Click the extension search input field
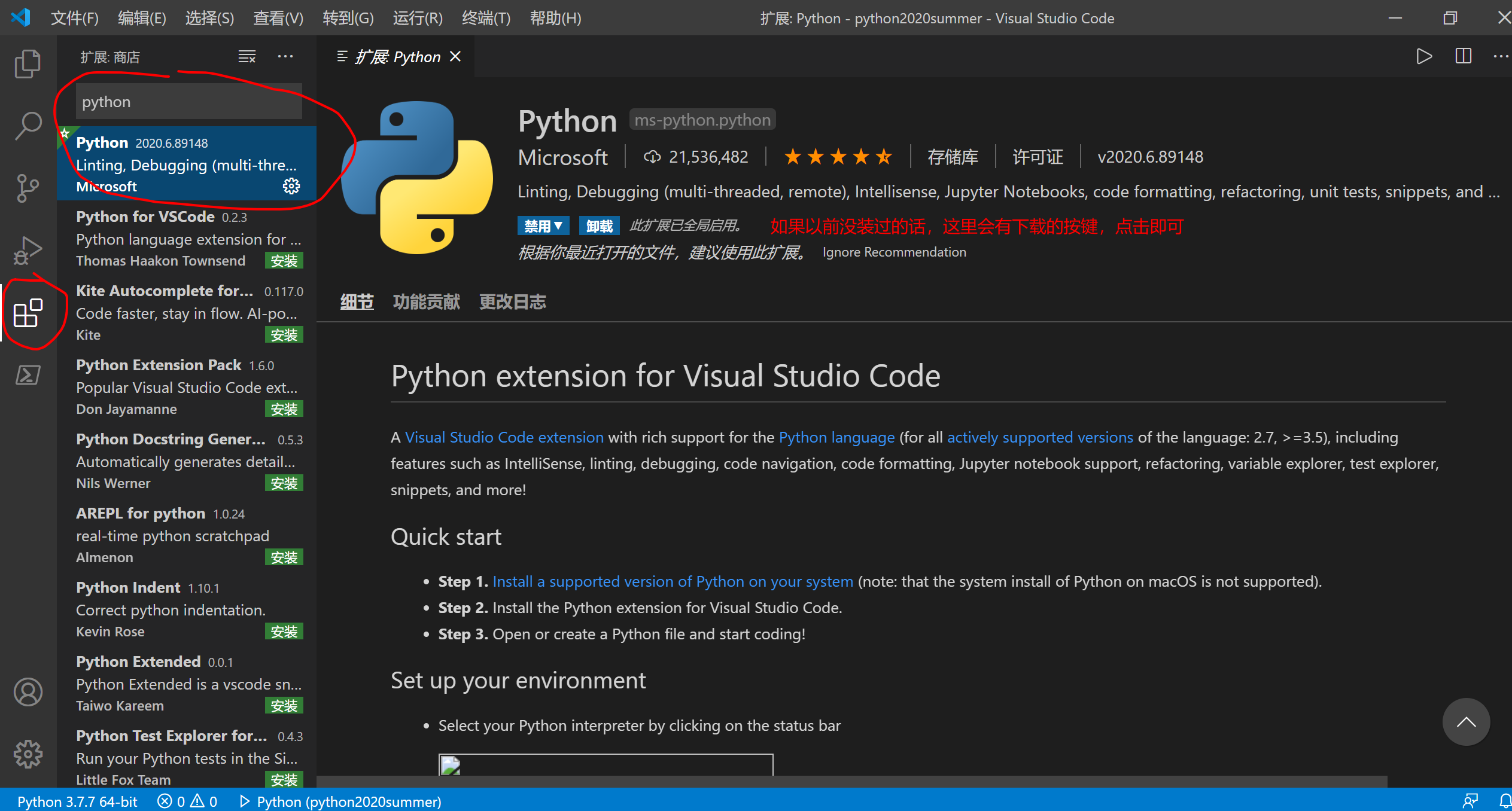The height and width of the screenshot is (811, 1512). coord(188,102)
